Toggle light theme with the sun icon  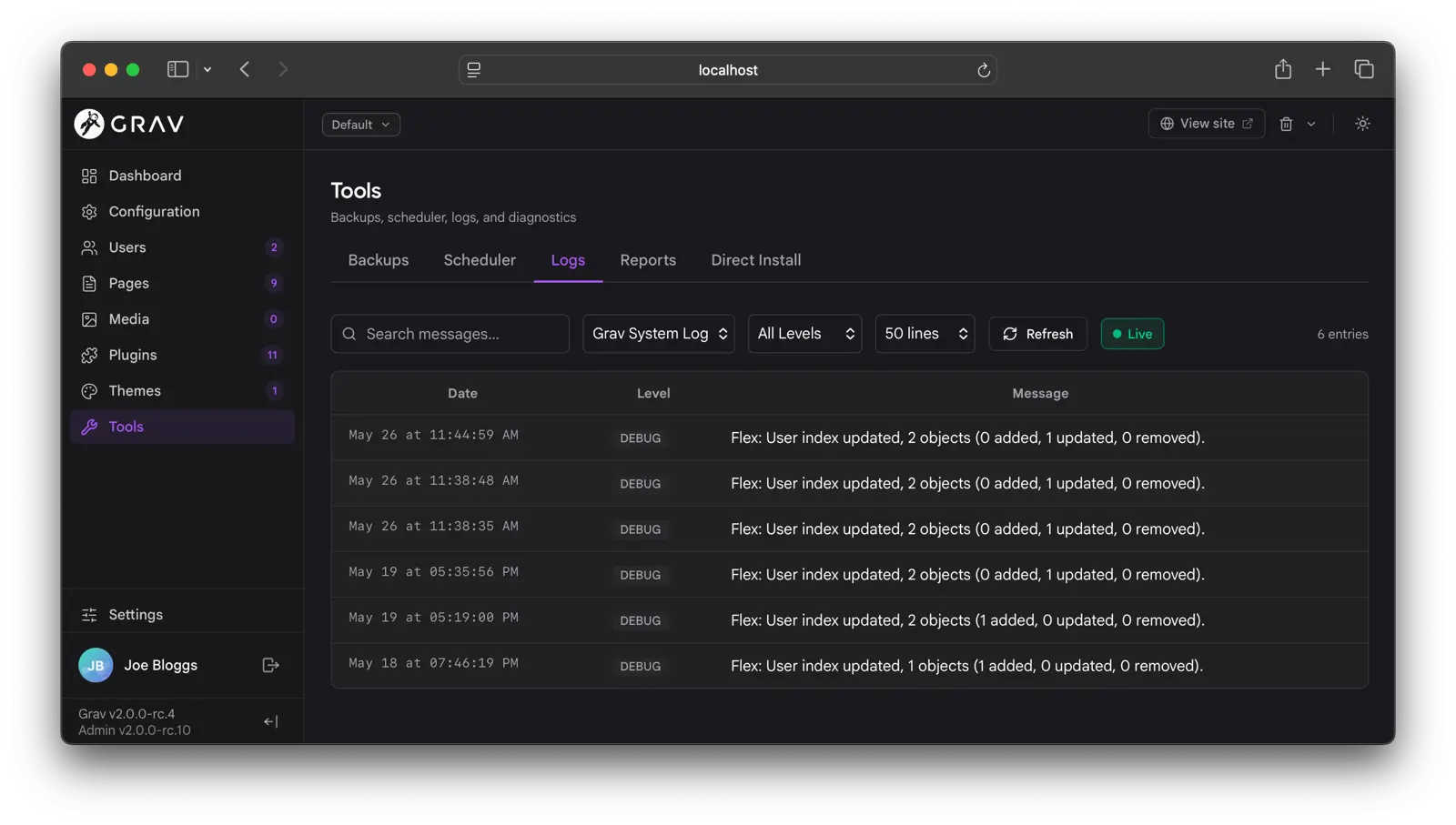(1362, 124)
